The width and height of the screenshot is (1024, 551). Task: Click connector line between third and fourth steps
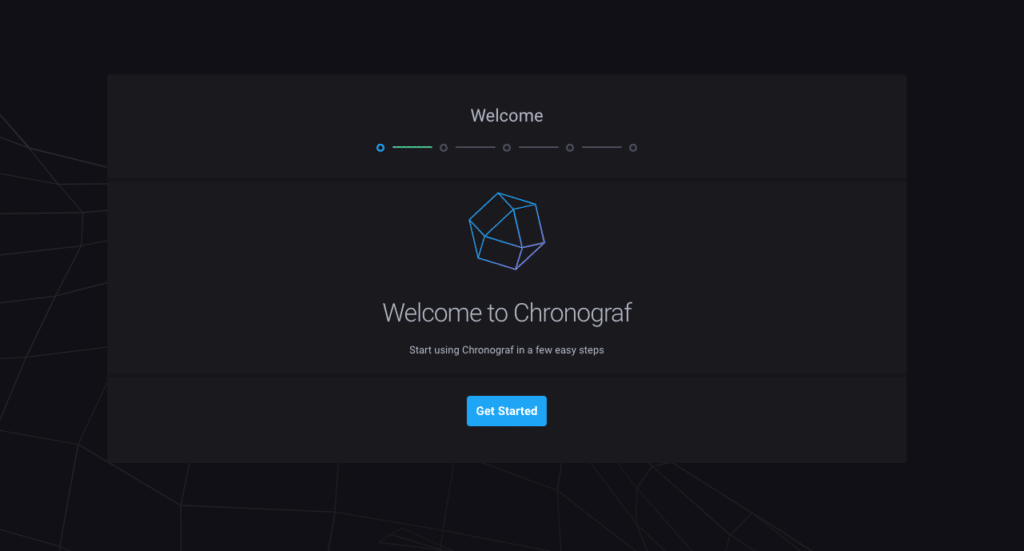coord(538,148)
